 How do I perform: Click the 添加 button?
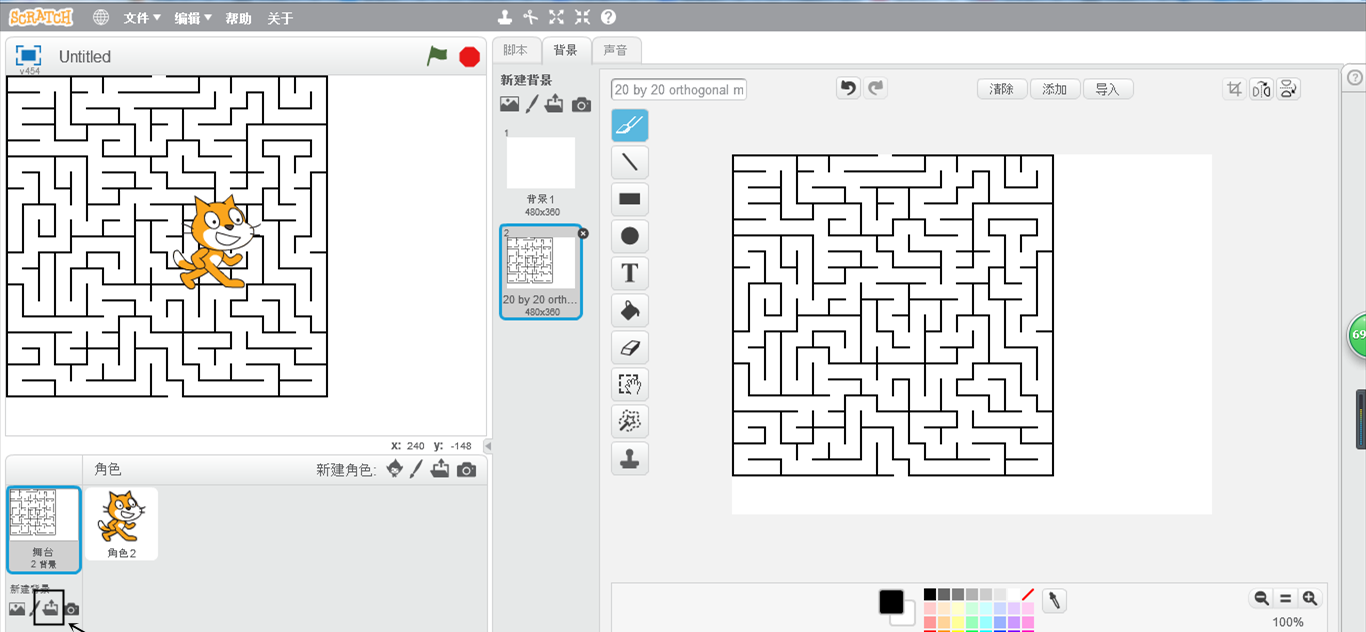coord(1055,89)
